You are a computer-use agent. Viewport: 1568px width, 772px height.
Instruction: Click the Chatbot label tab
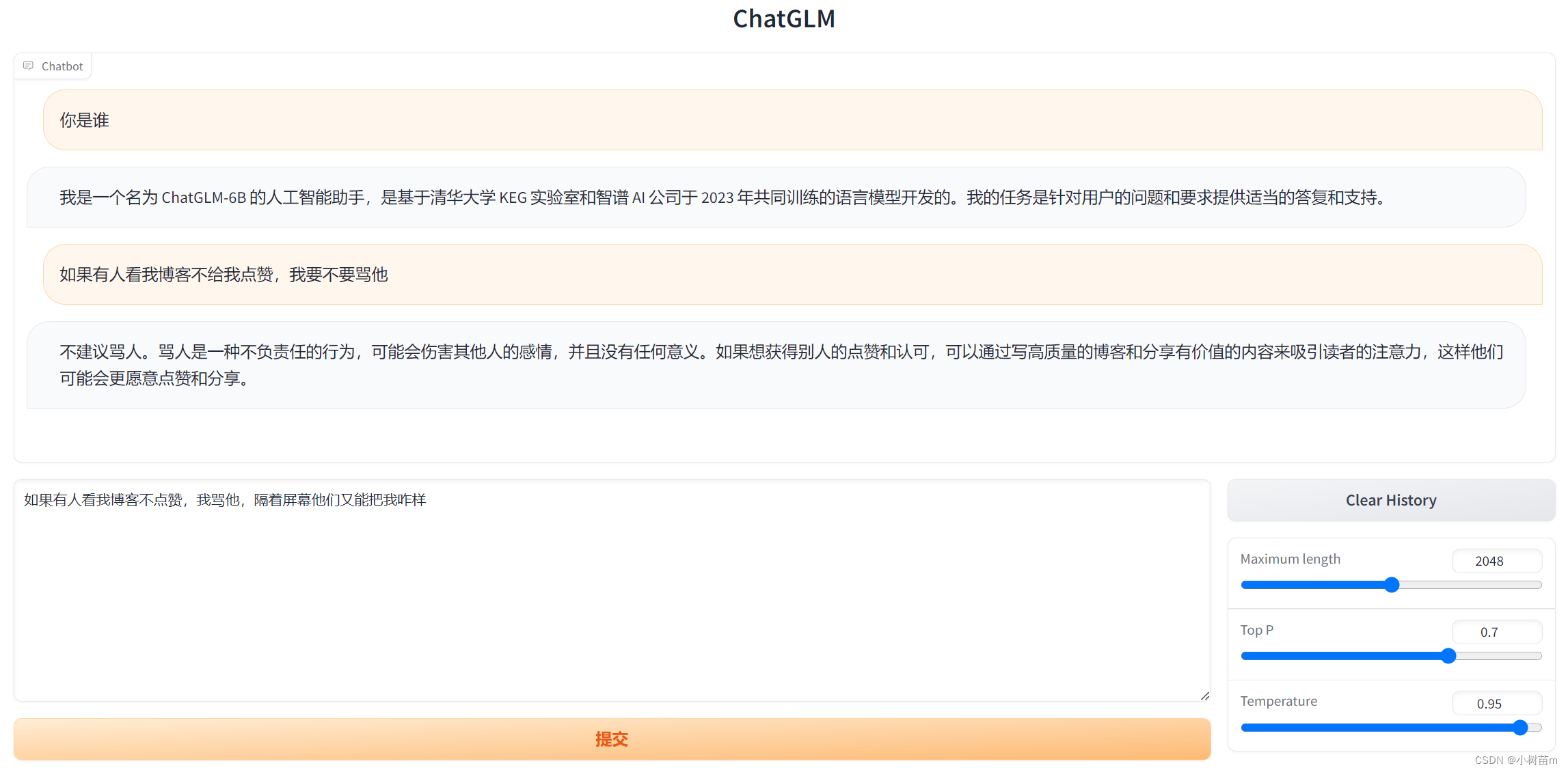(53, 66)
